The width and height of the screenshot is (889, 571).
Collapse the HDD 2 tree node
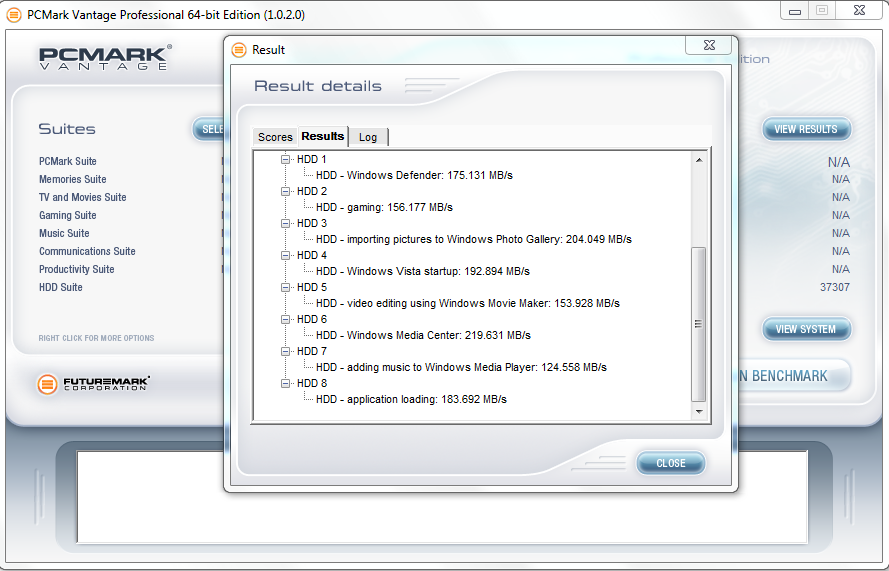pyautogui.click(x=286, y=191)
